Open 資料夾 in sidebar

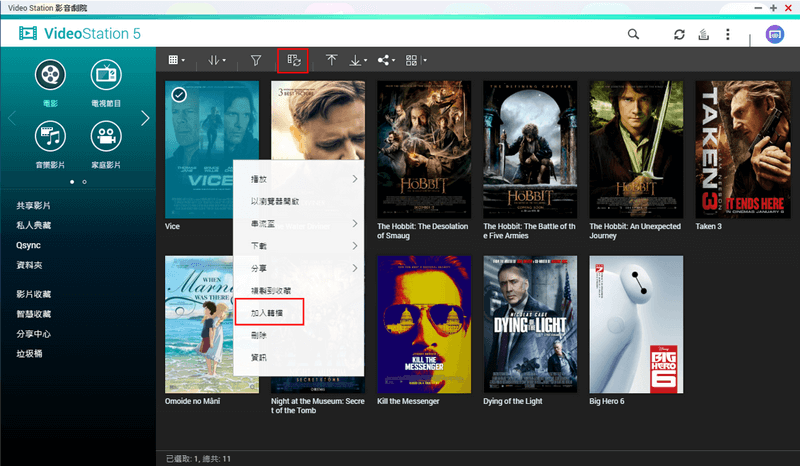tap(29, 265)
